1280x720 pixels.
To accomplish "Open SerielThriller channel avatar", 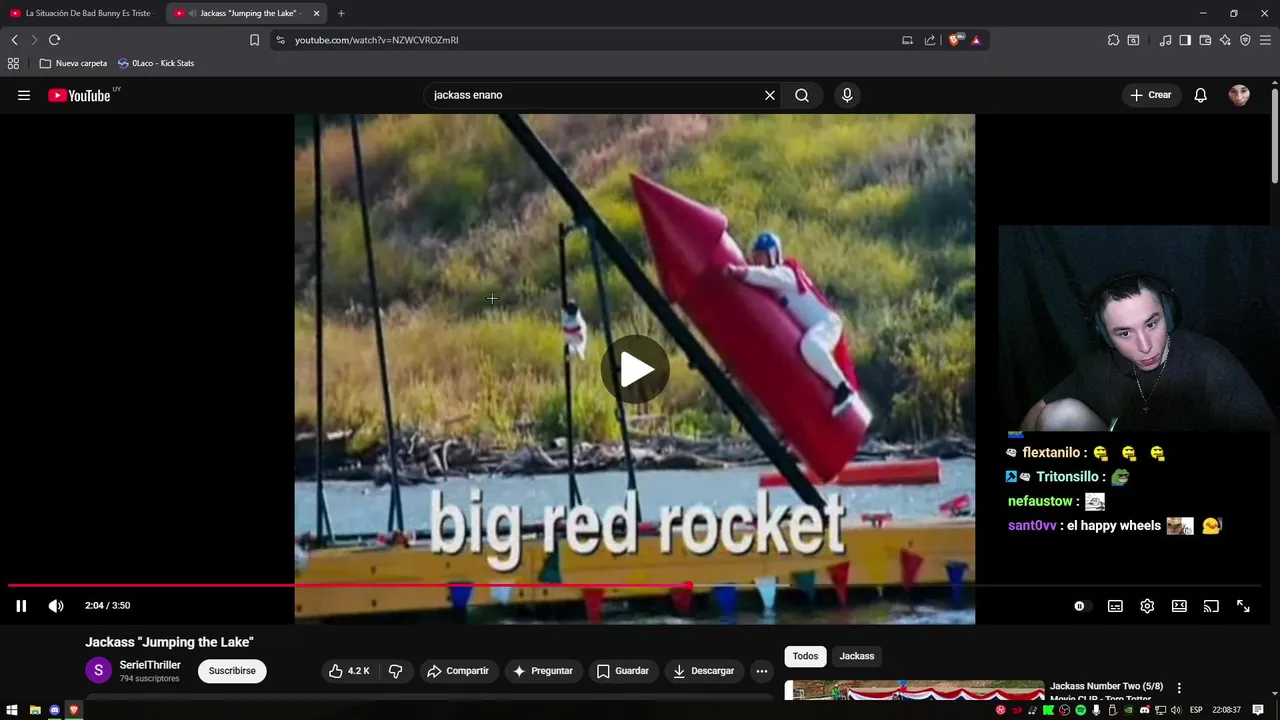I will click(x=98, y=670).
